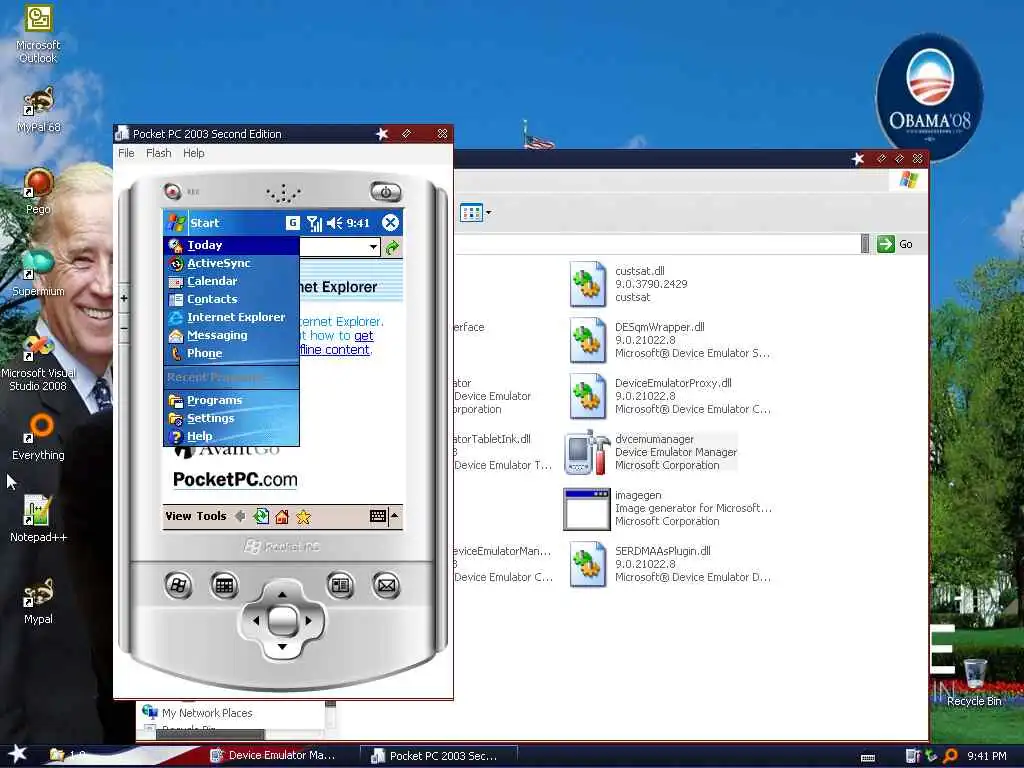Open Settings from Start menu
Screen dimensions: 1024x768
click(x=231, y=418)
